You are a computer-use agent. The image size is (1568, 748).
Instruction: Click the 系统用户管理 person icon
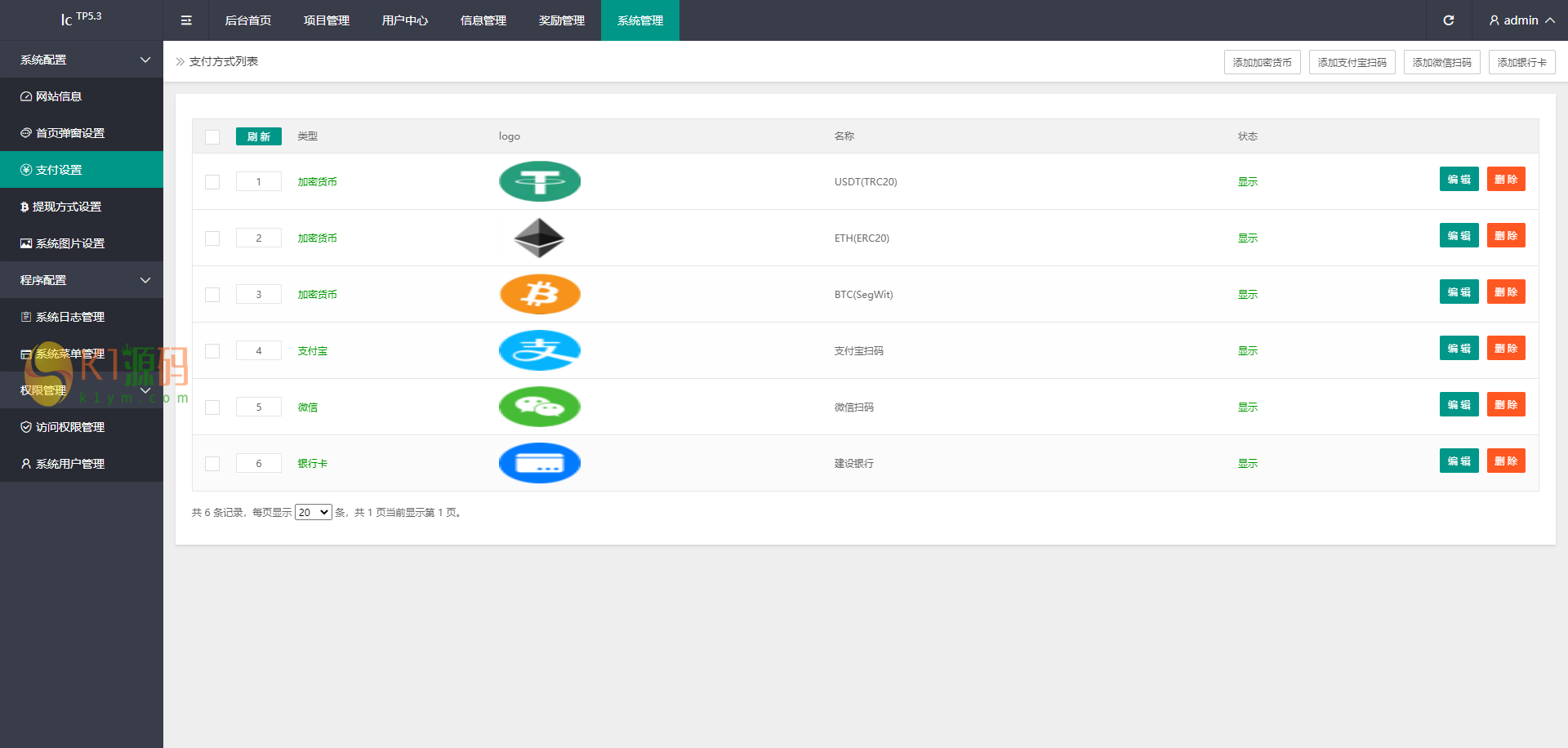coord(26,464)
